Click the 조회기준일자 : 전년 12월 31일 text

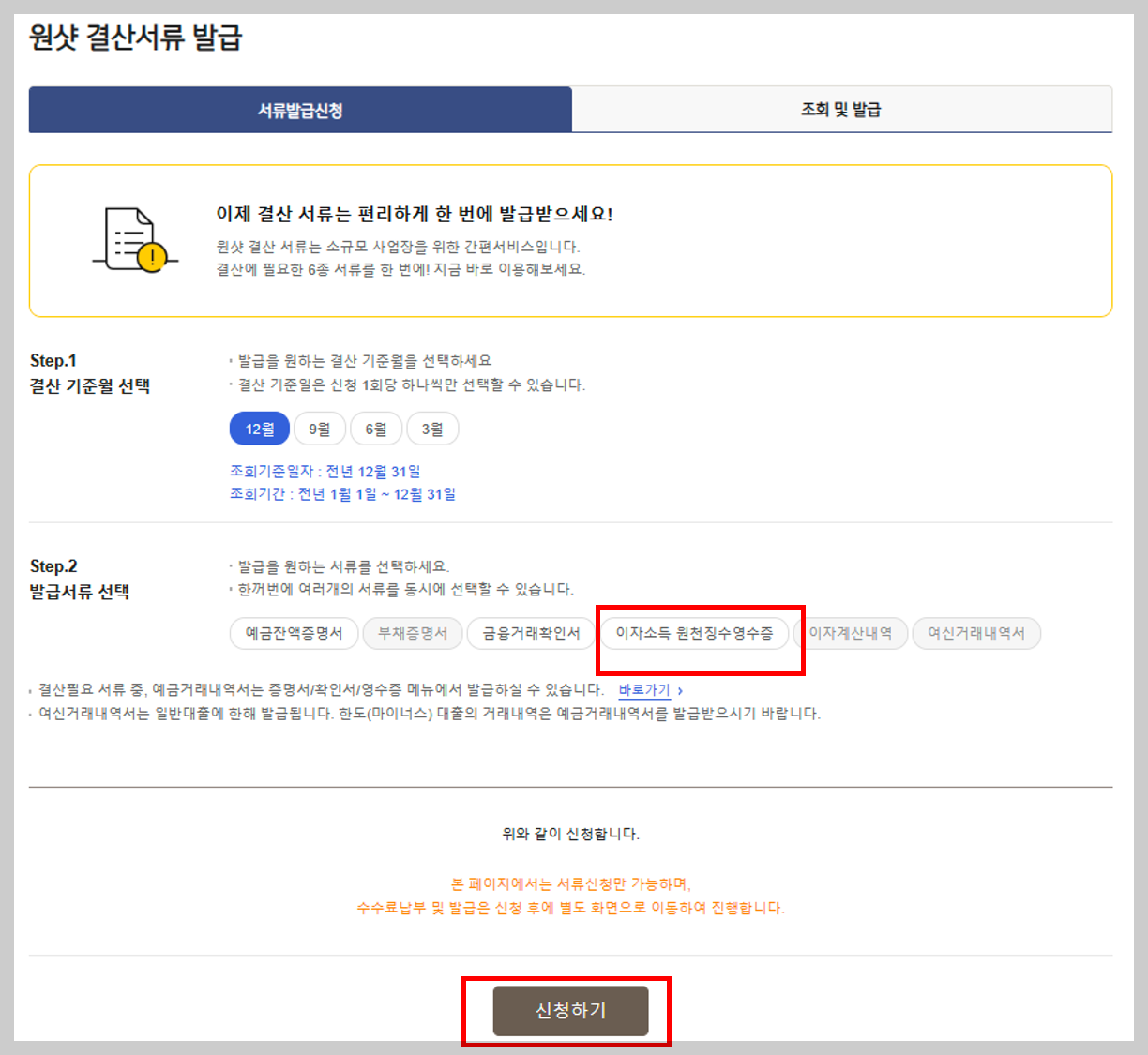[325, 471]
